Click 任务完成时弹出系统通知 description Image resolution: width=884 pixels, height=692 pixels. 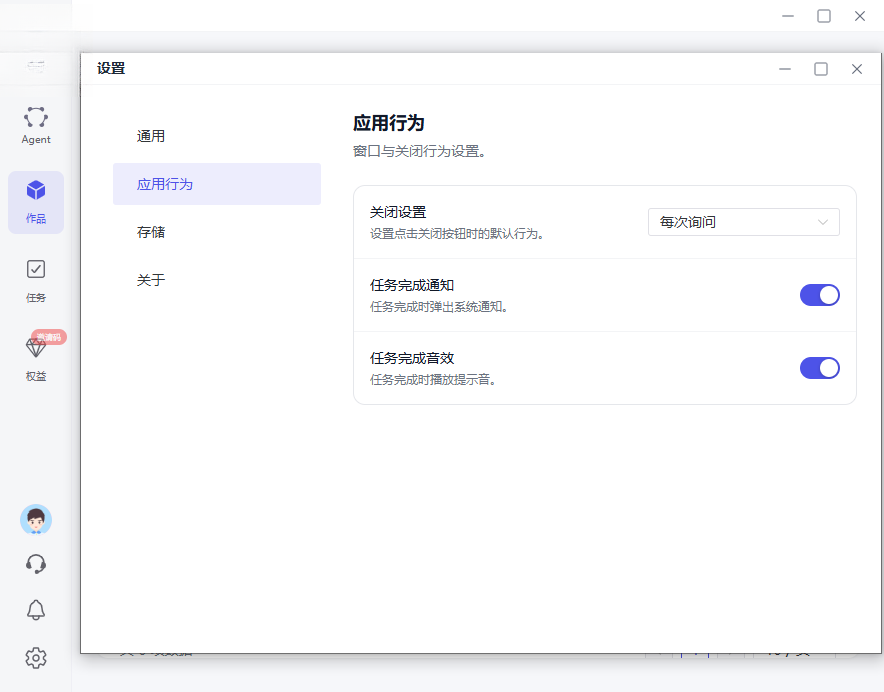coord(439,307)
